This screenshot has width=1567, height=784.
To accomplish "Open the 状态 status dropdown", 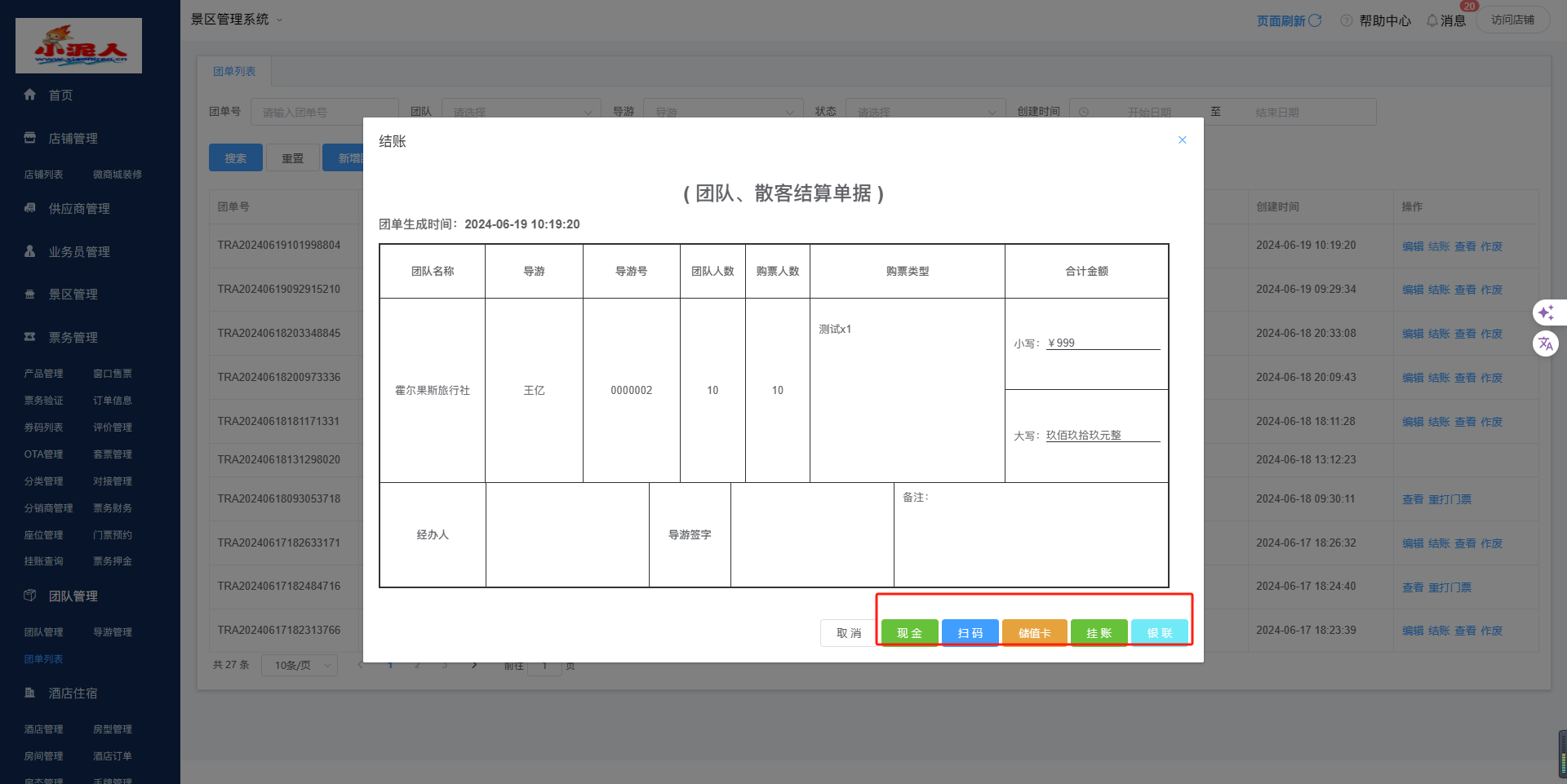I will (x=926, y=112).
